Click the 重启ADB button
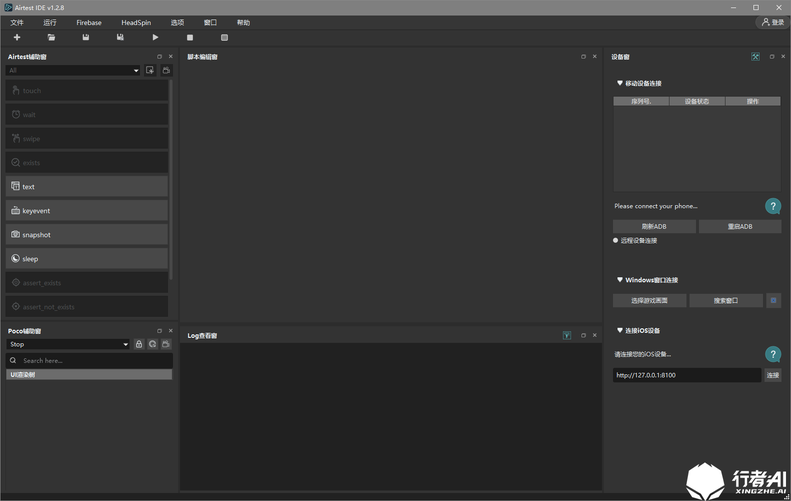 [740, 226]
